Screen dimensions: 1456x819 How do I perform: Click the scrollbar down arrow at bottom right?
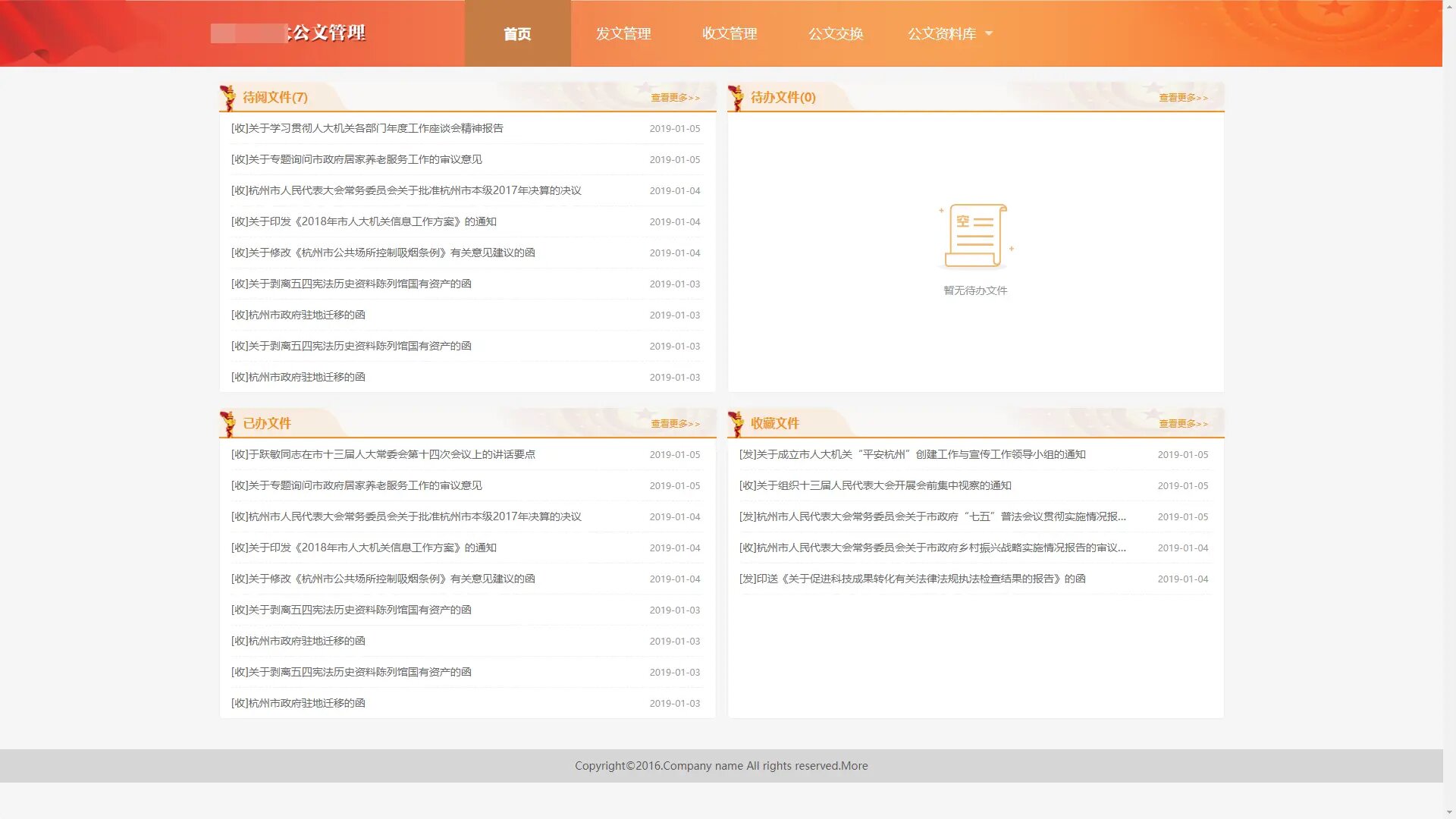coord(1449,812)
